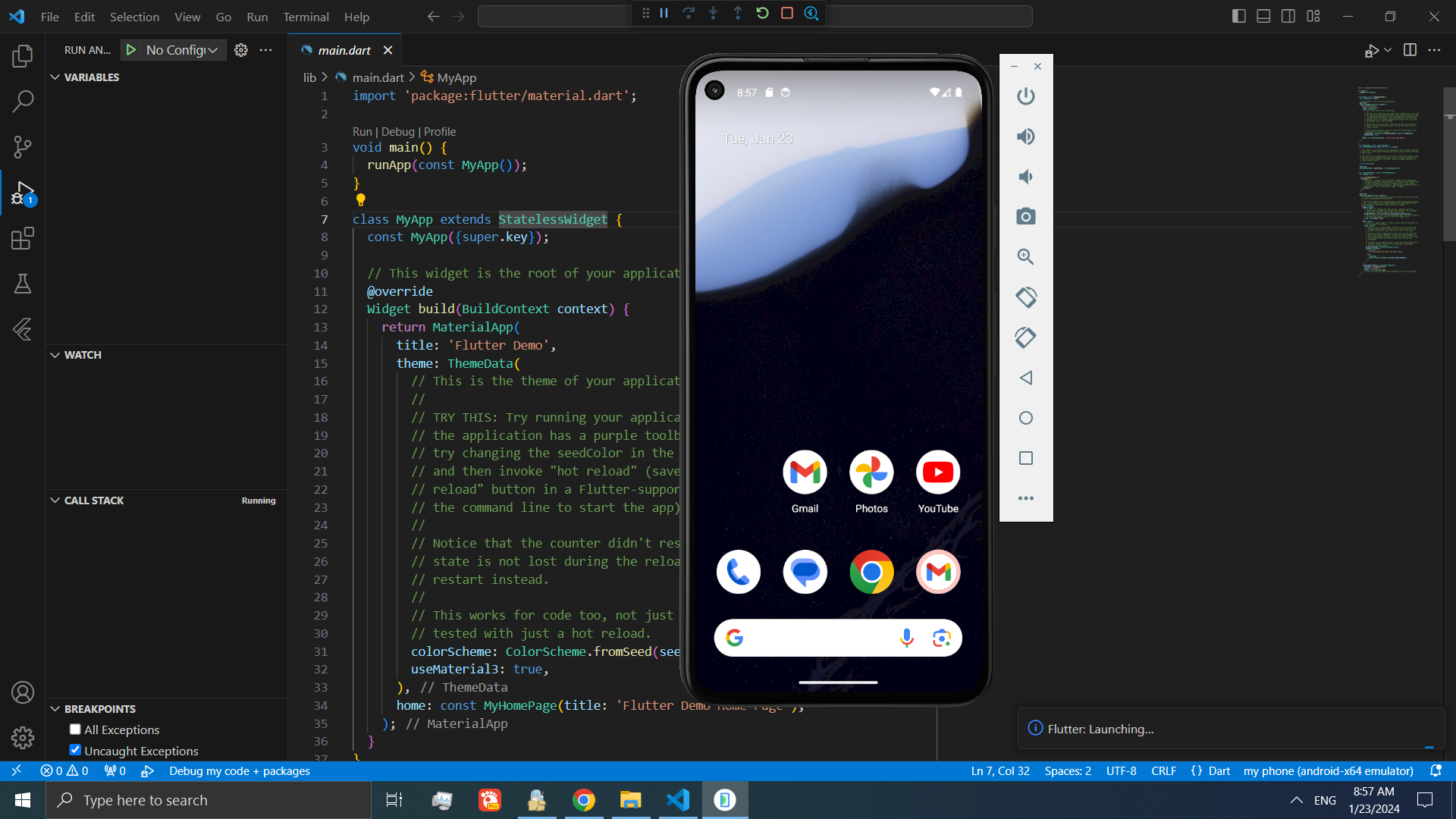This screenshot has width=1456, height=819.
Task: Select the main.dart editor tab
Action: point(344,50)
